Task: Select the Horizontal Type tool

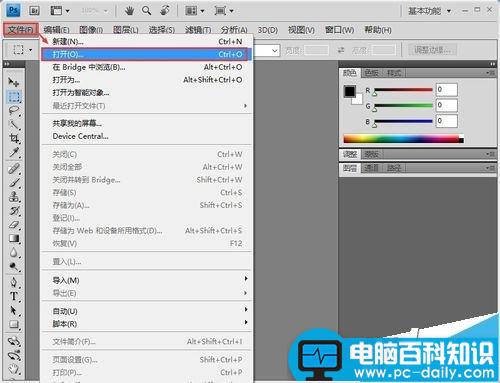Action: 14,296
